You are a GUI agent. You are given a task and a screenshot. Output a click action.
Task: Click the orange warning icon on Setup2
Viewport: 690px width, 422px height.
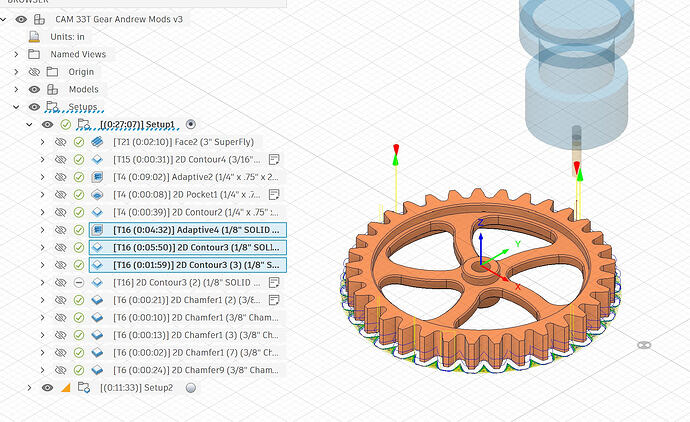point(66,387)
